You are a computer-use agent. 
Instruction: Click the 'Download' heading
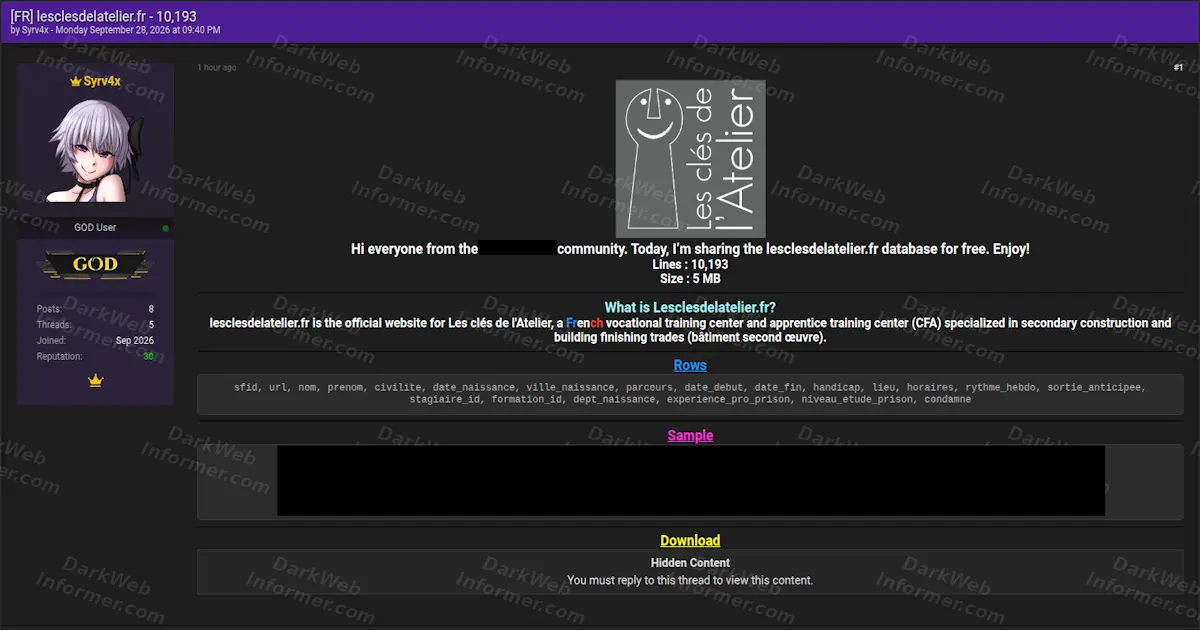[x=690, y=540]
